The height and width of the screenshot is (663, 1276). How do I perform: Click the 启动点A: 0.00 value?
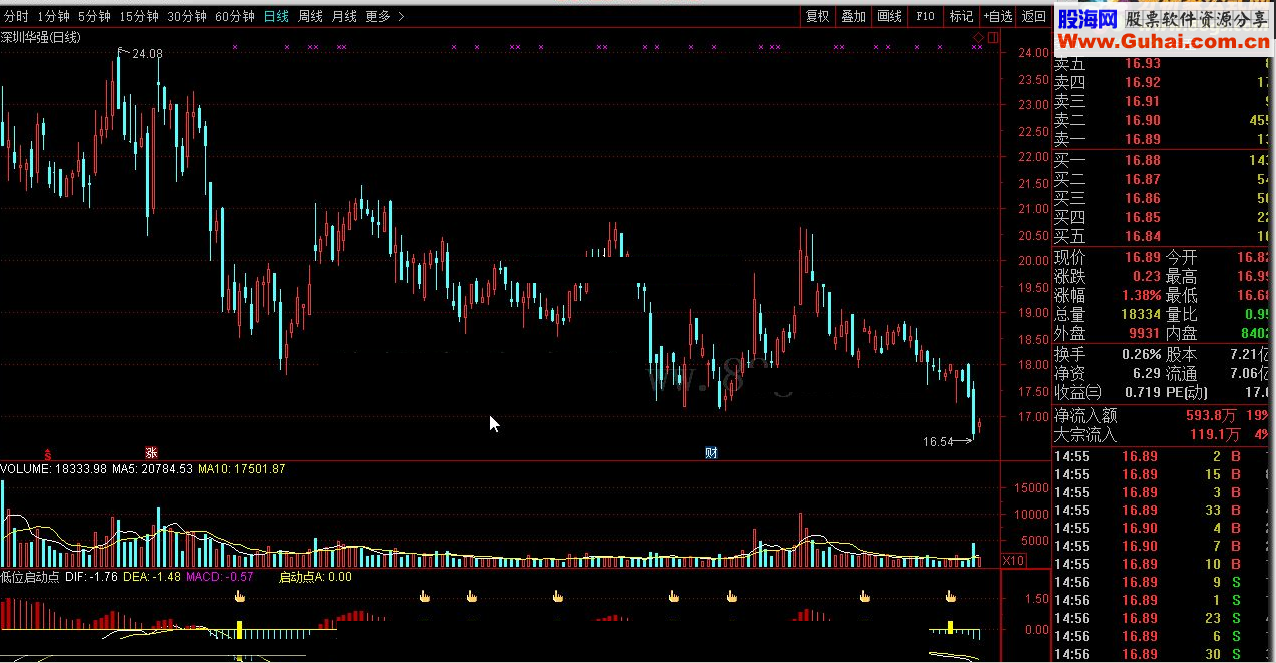click(x=315, y=576)
